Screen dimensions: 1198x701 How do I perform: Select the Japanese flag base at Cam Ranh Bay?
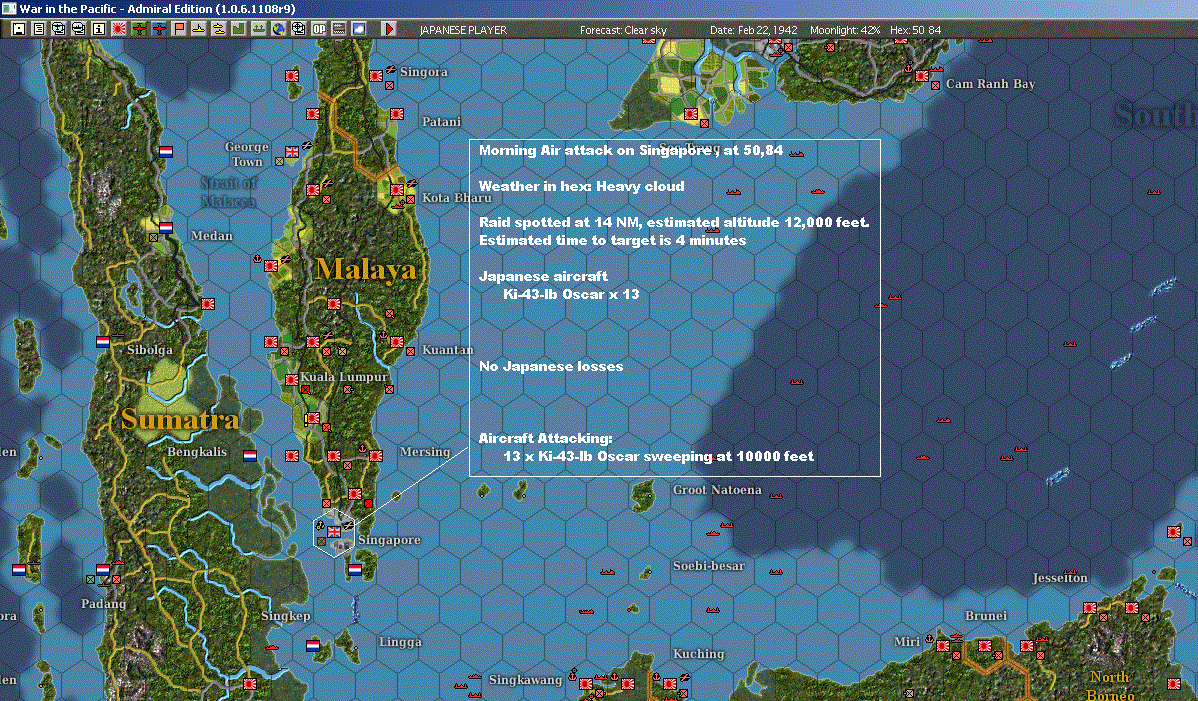[x=922, y=76]
